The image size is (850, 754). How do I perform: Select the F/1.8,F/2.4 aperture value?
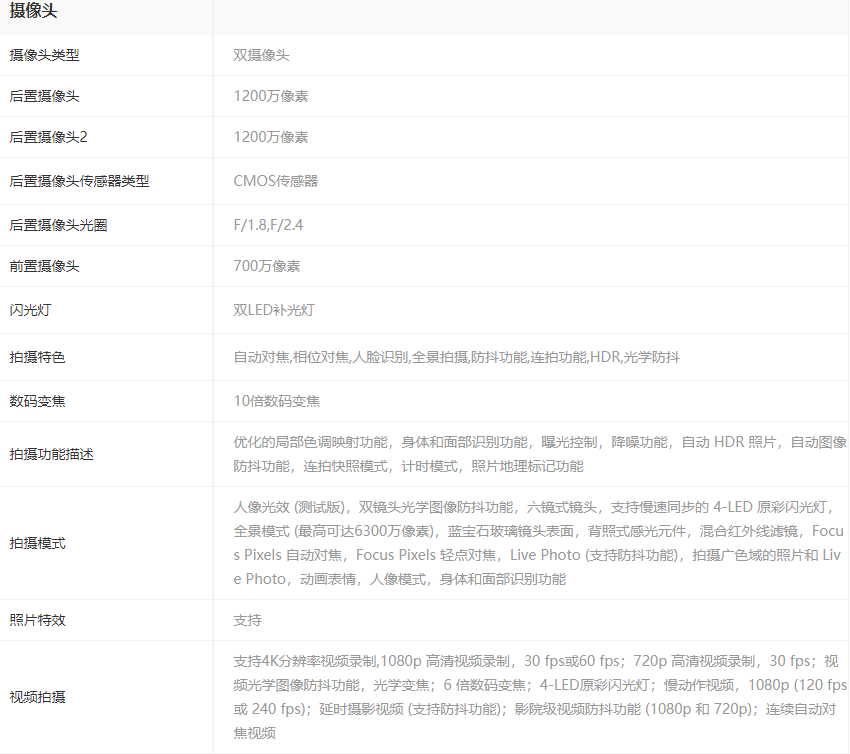click(268, 225)
